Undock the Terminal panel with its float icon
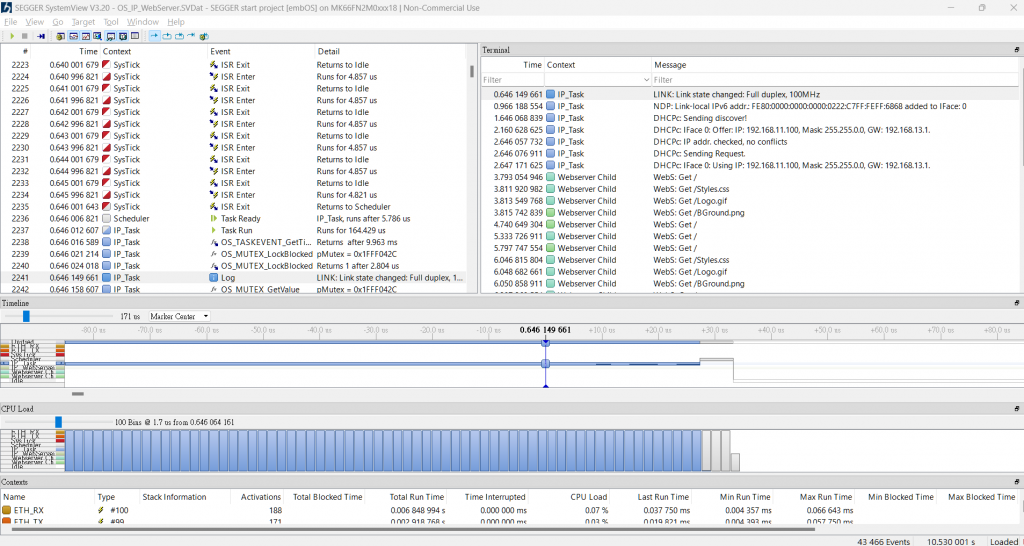Image resolution: width=1024 pixels, height=546 pixels. coord(1016,50)
